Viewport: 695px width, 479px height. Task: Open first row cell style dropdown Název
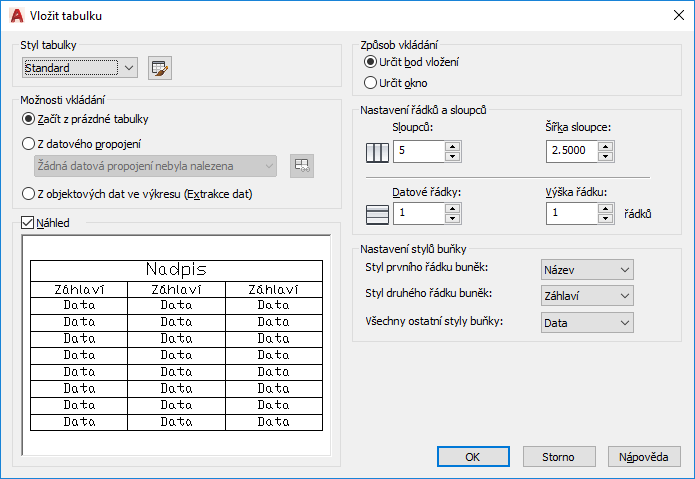tap(587, 270)
